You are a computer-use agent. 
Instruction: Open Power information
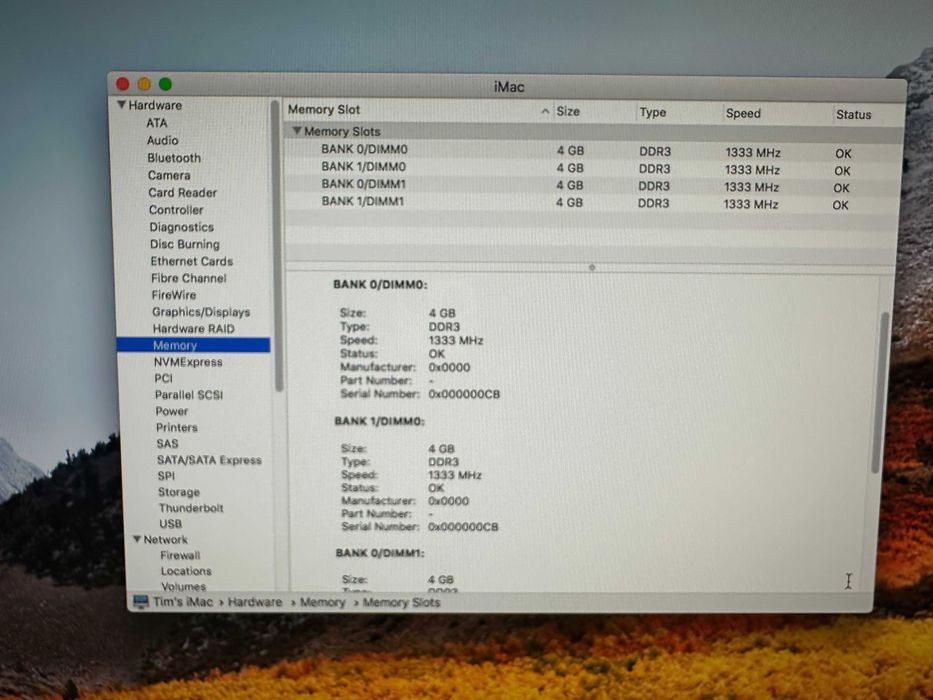pos(172,411)
